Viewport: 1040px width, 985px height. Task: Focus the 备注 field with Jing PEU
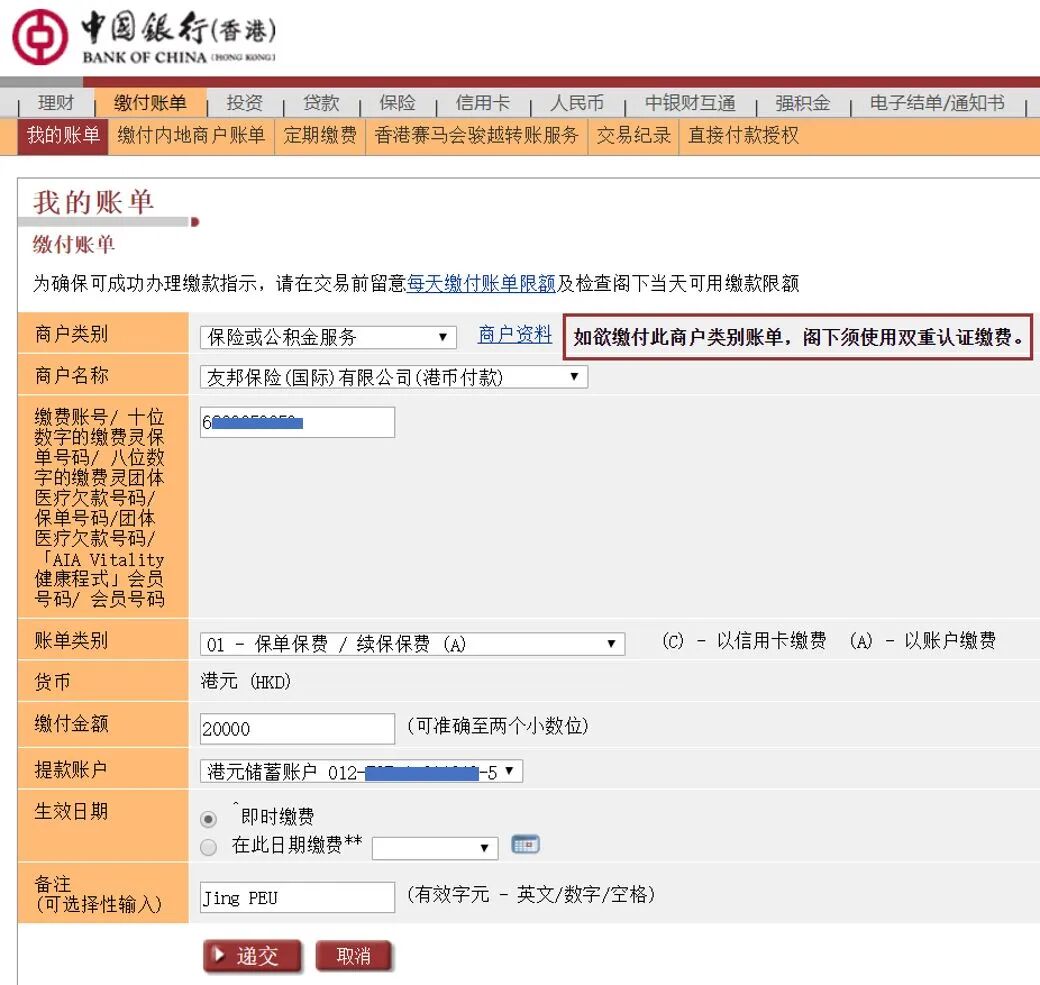pos(297,897)
